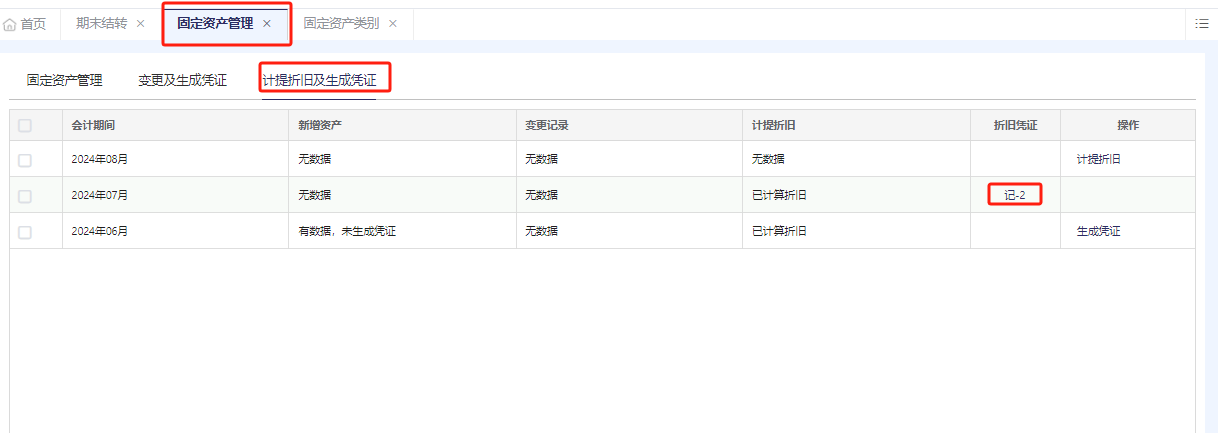1218x433 pixels.
Task: Check the 2024年08月 row checkbox
Action: click(x=25, y=160)
